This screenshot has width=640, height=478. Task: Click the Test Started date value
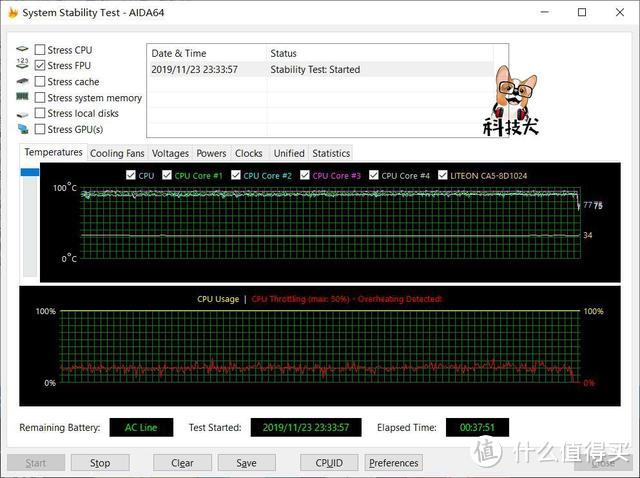click(x=306, y=427)
